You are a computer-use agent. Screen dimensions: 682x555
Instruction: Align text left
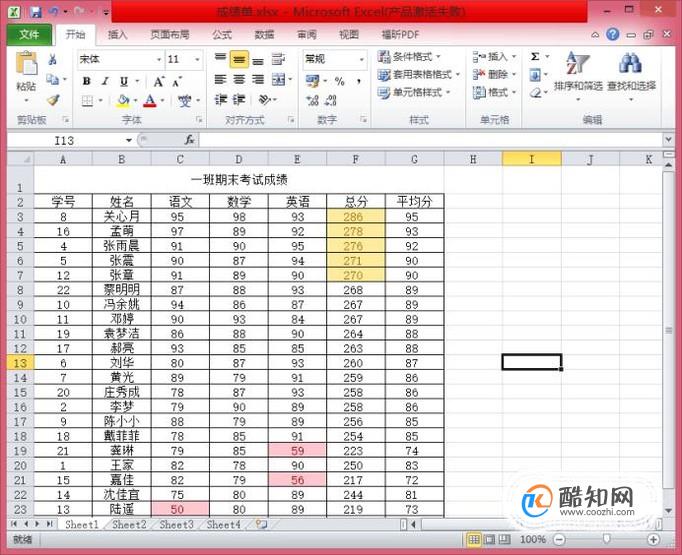click(x=221, y=80)
